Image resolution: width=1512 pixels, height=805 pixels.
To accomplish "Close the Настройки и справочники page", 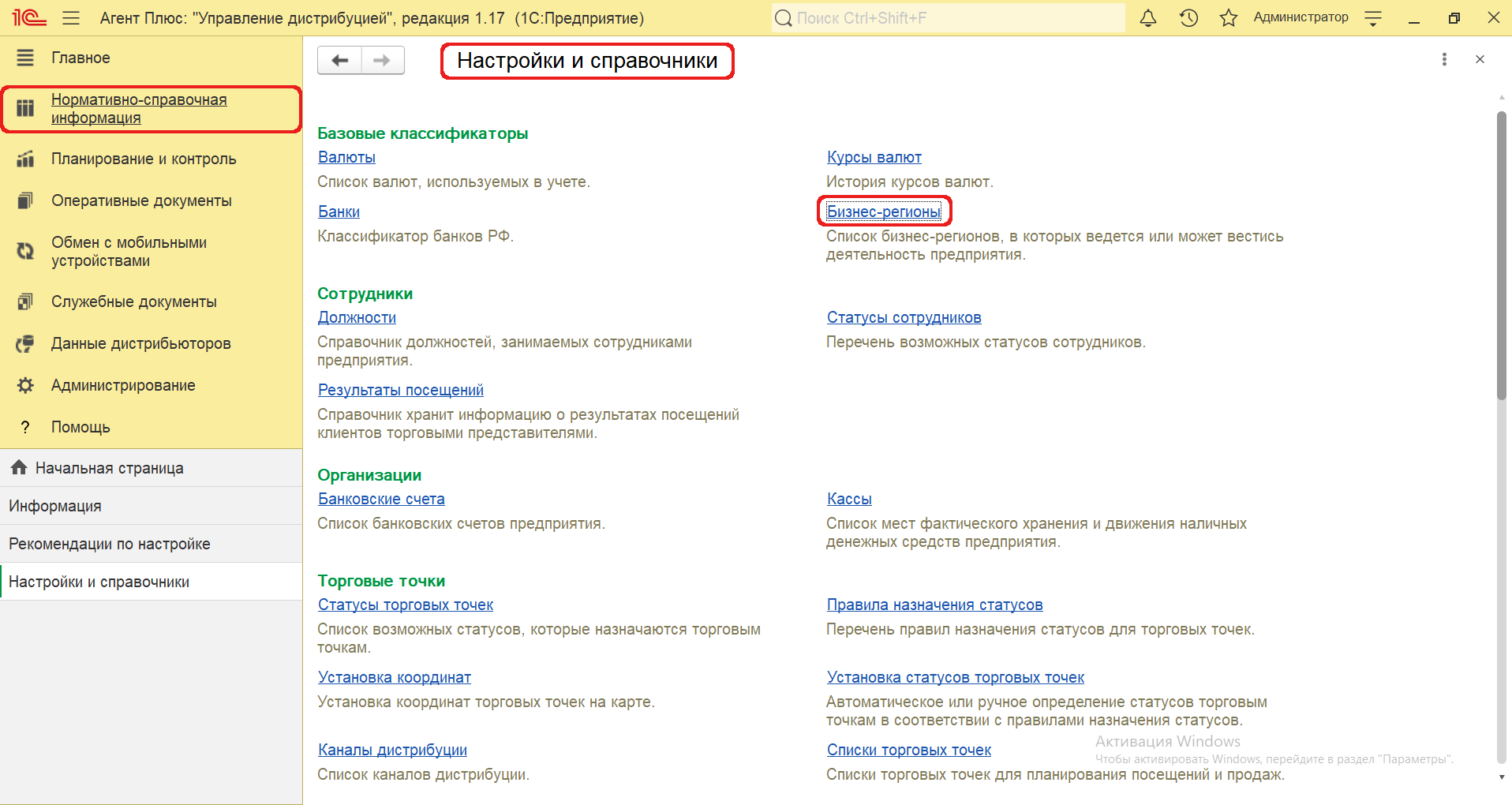I will coord(1480,59).
